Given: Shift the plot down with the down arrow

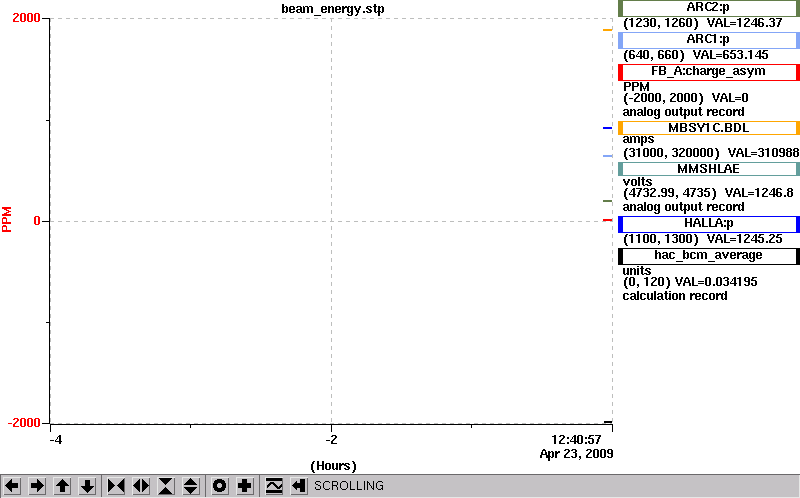Looking at the screenshot, I should click(87, 486).
